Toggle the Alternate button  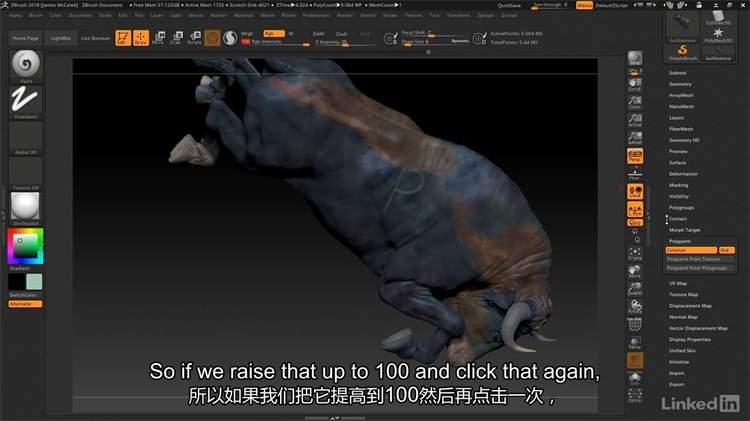(25, 304)
